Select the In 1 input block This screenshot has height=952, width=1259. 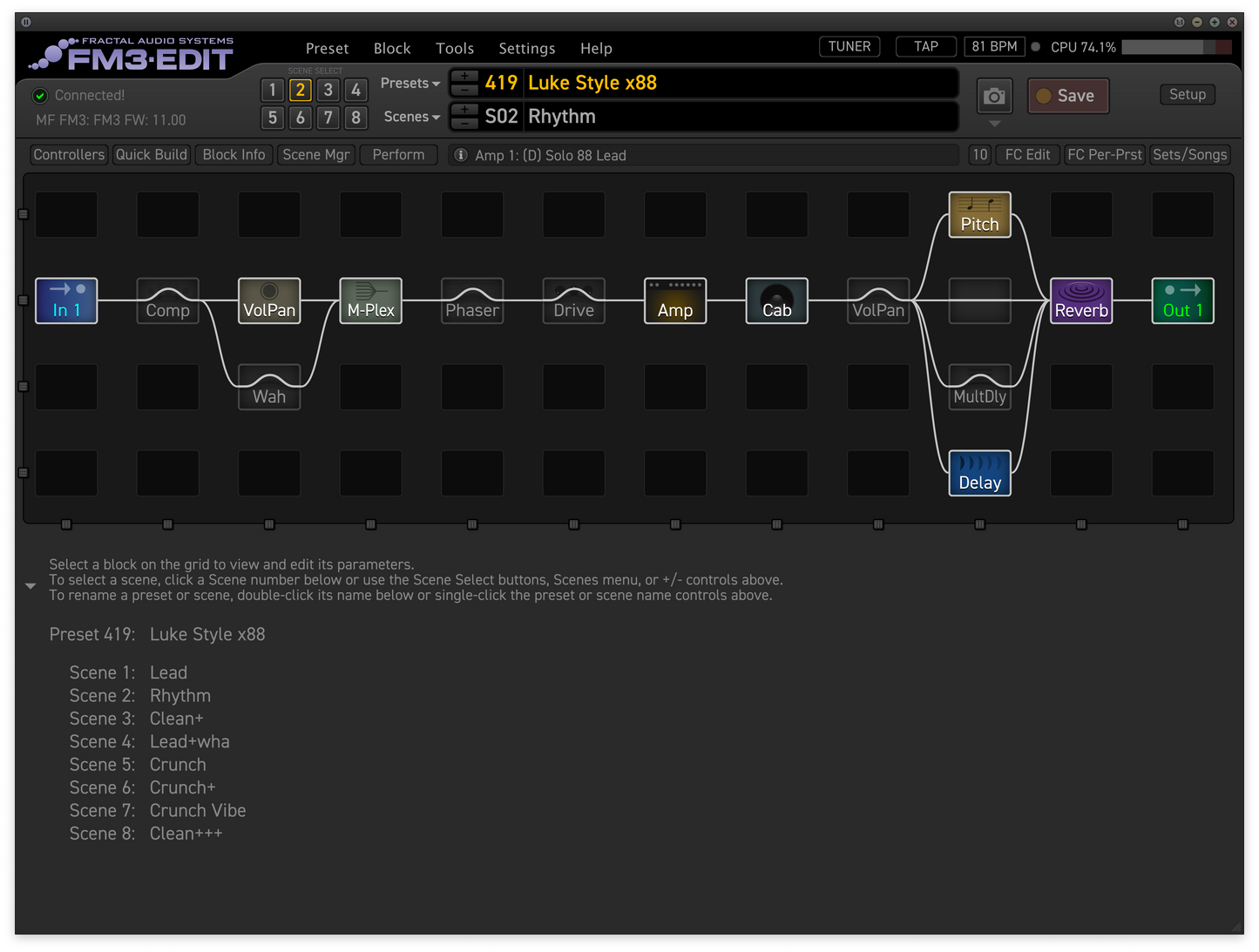(66, 300)
